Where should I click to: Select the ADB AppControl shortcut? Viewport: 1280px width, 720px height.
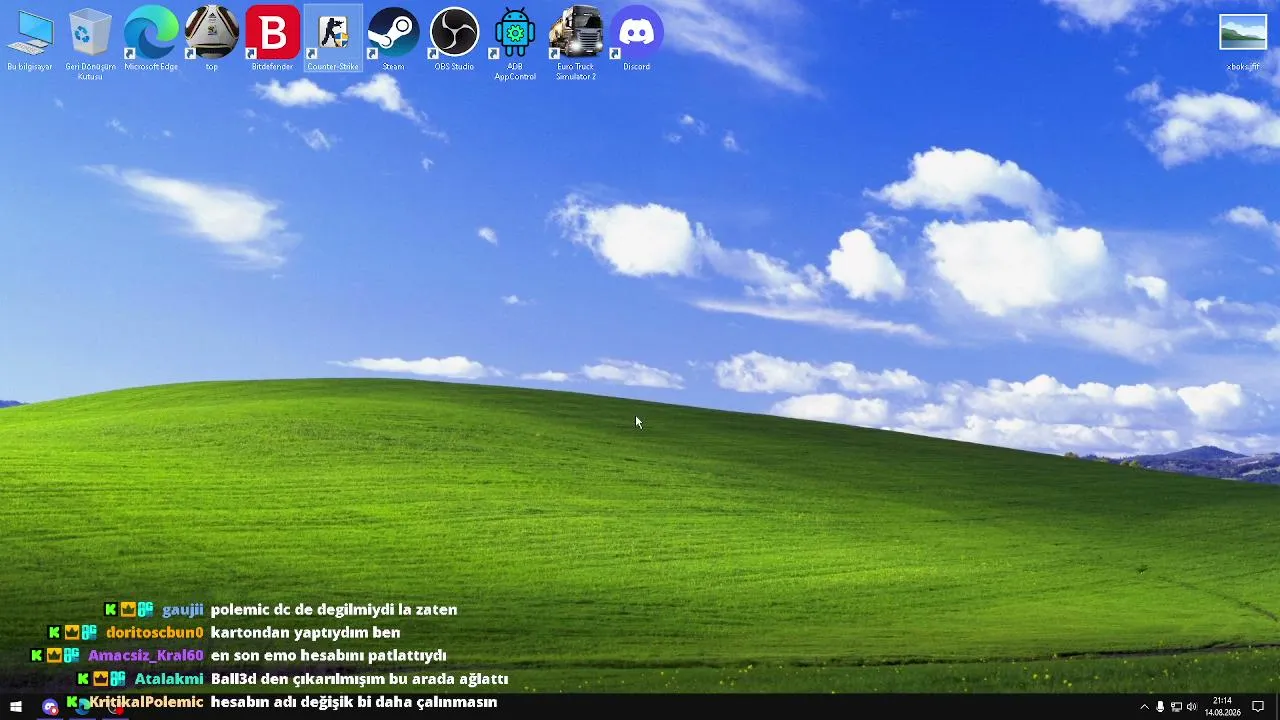click(x=515, y=44)
